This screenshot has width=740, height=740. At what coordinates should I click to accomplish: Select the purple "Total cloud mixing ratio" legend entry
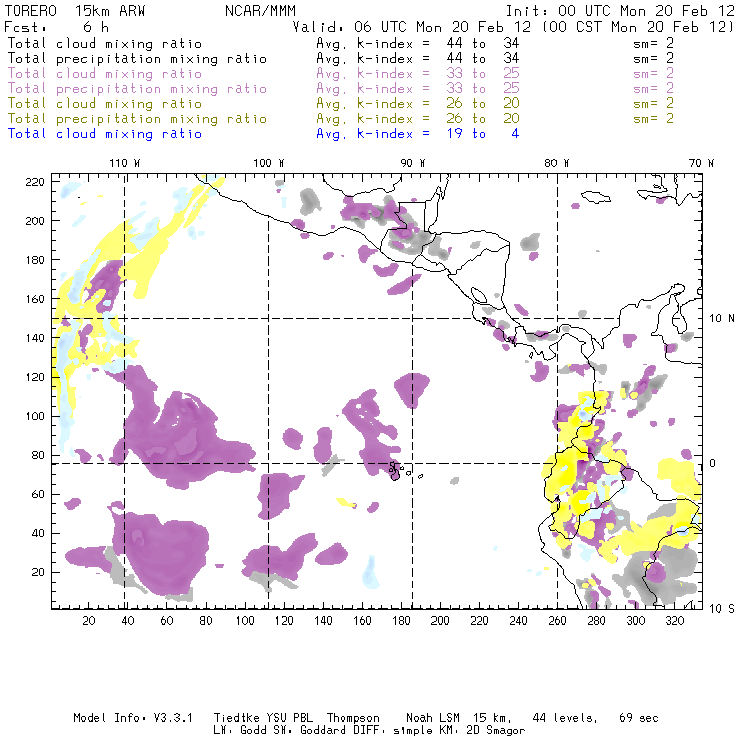105,74
